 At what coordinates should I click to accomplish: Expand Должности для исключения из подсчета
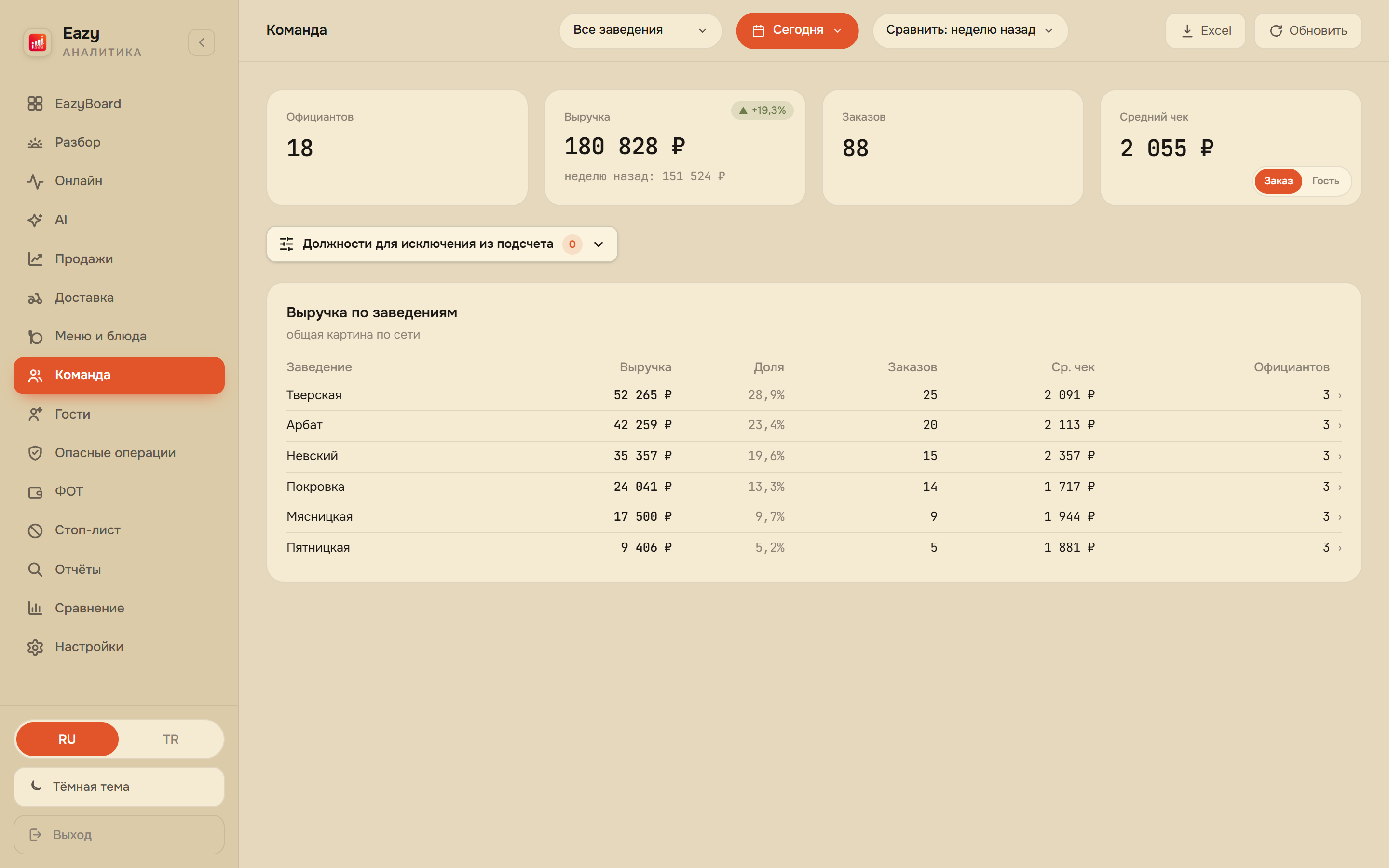point(442,244)
